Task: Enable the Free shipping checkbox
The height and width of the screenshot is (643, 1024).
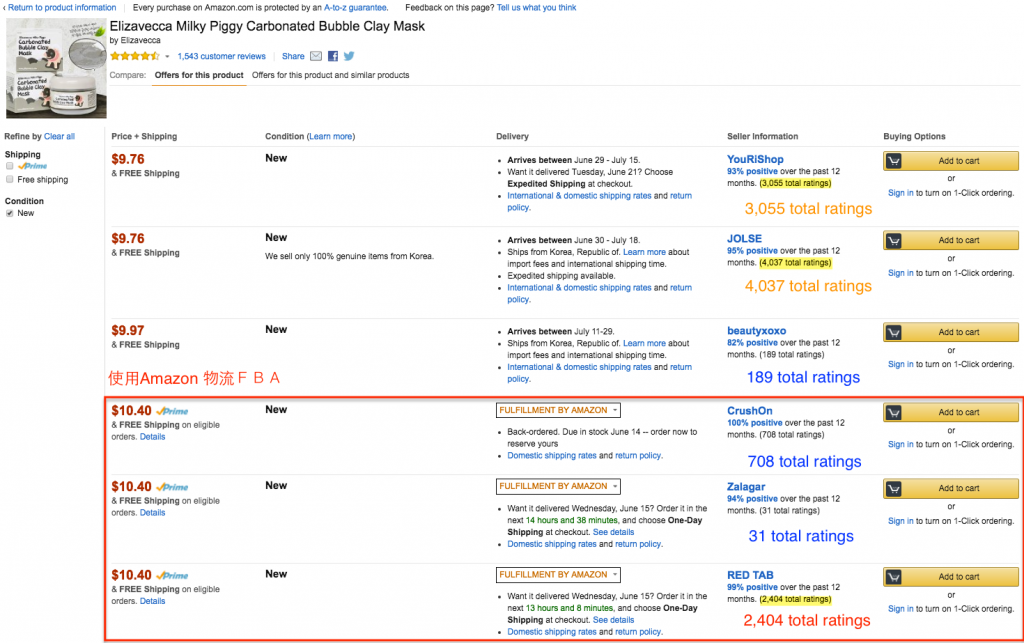Action: (10, 180)
